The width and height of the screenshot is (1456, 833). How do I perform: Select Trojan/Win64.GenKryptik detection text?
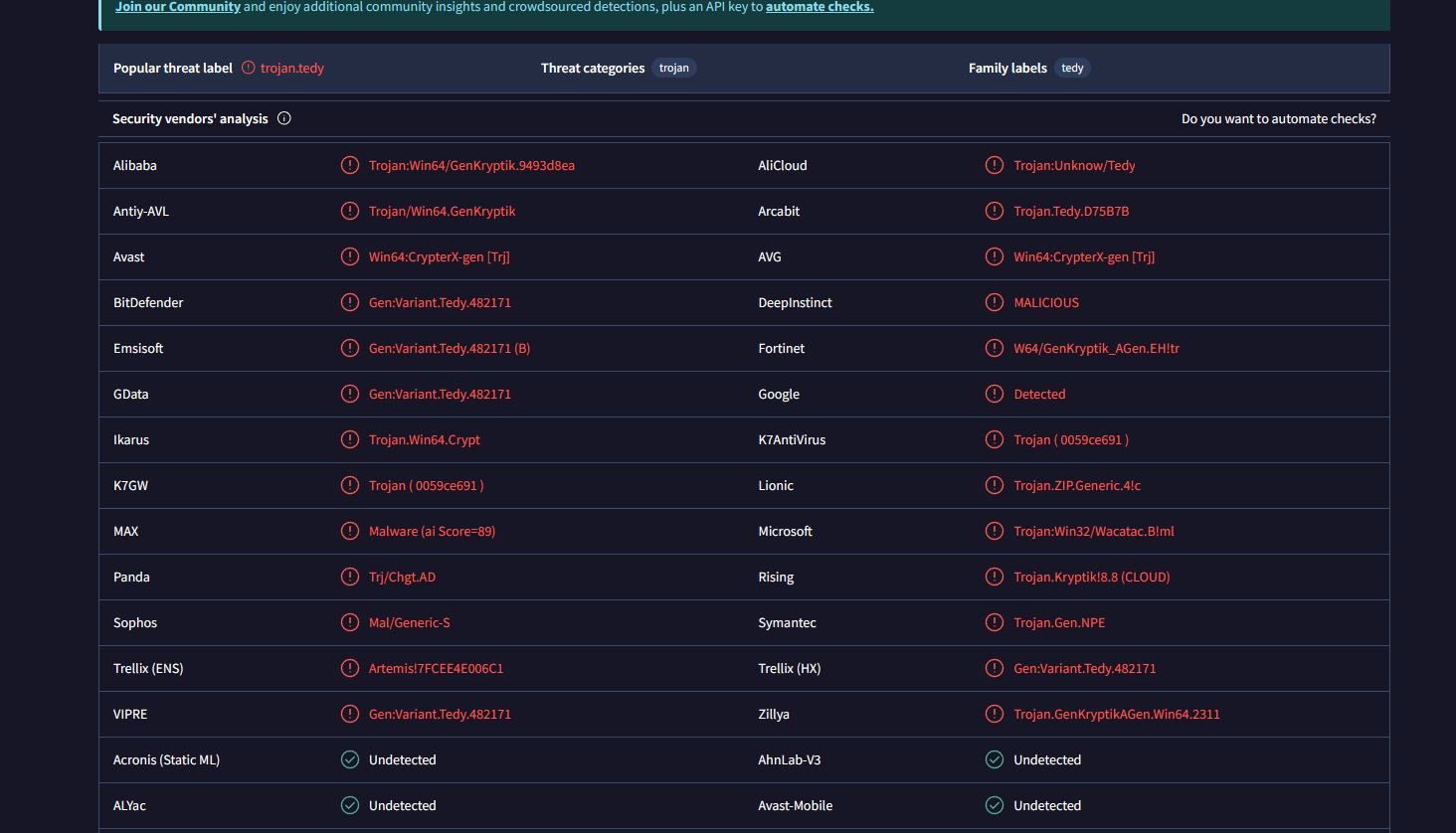click(442, 211)
